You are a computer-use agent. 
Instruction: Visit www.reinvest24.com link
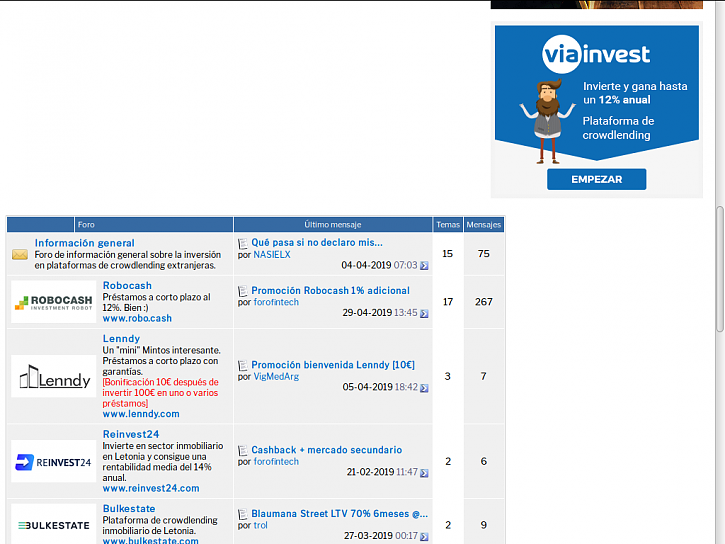pos(151,489)
